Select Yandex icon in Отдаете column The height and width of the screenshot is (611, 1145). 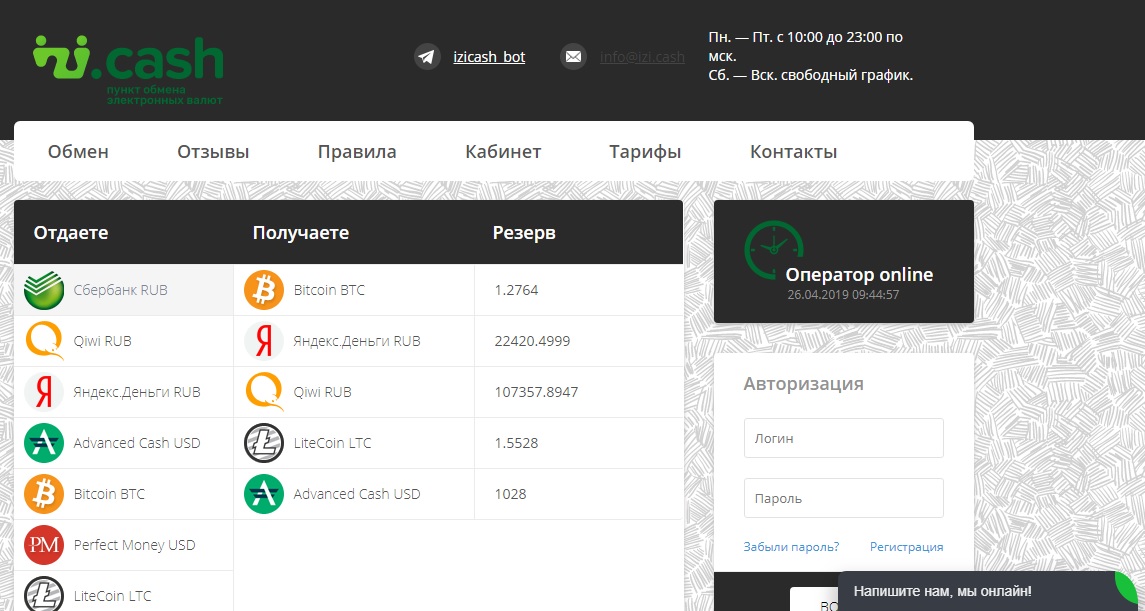click(44, 392)
